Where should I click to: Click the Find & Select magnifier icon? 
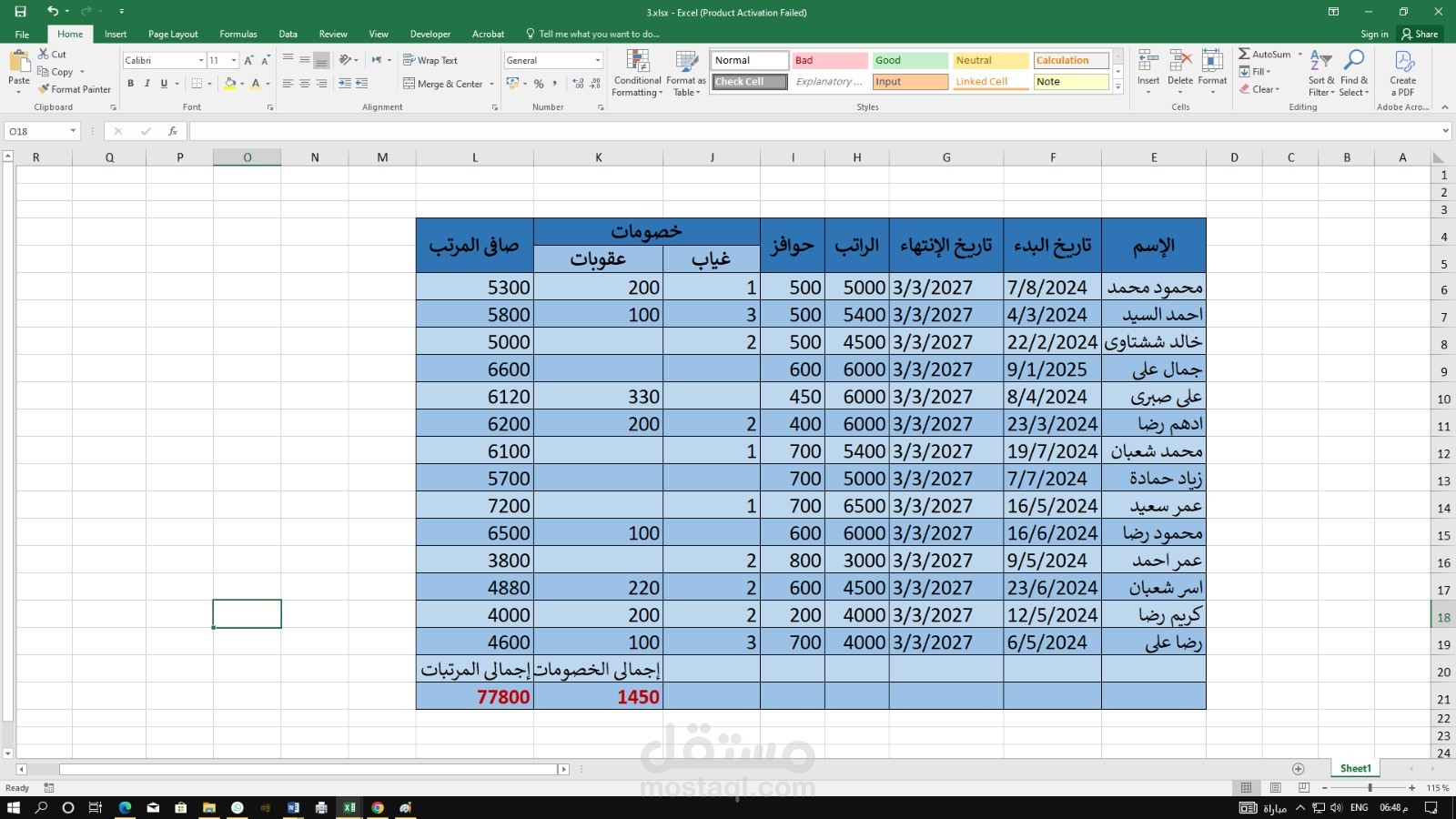point(1354,61)
